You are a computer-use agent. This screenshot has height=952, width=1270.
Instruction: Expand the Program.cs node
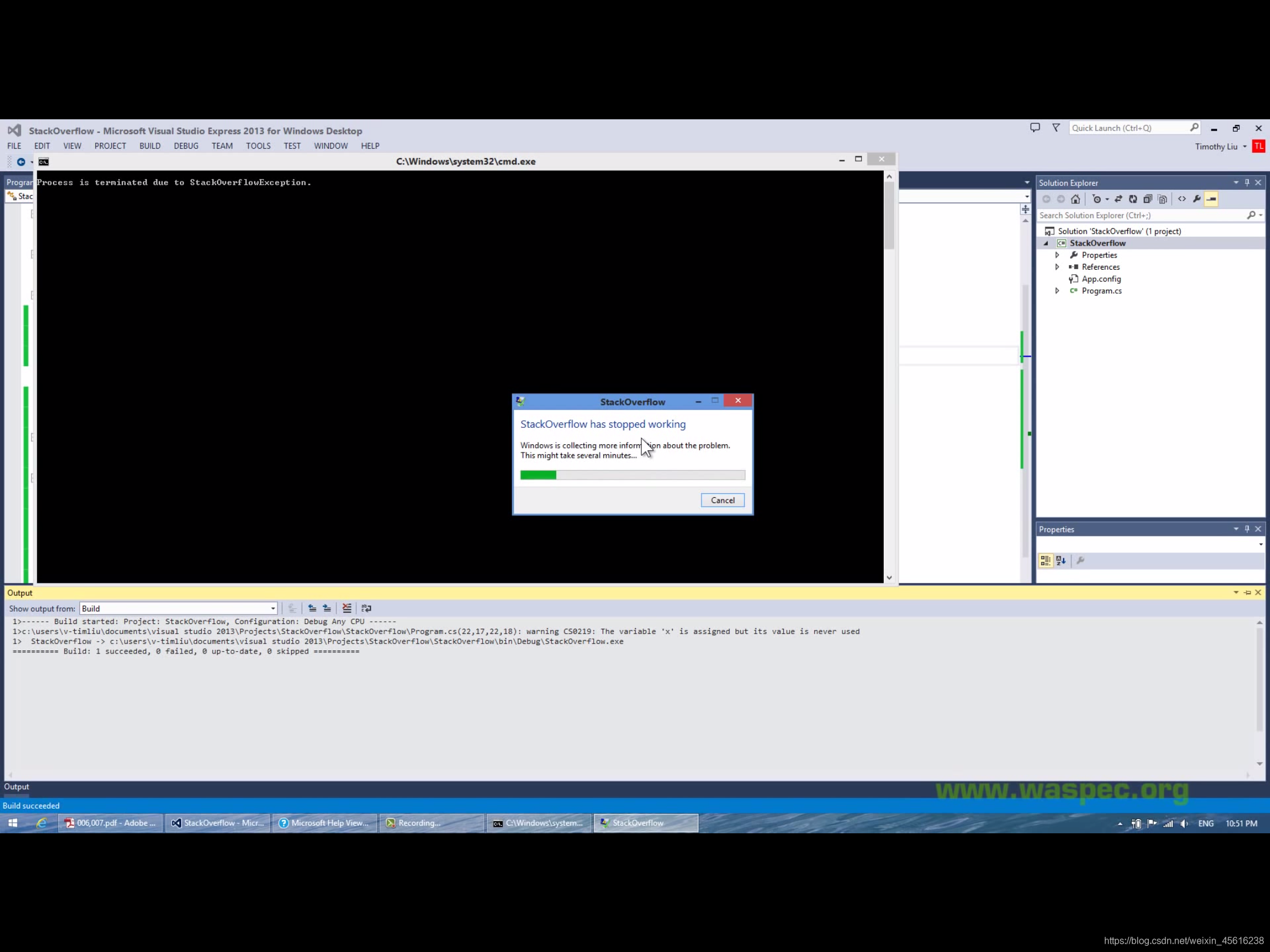[x=1057, y=291]
